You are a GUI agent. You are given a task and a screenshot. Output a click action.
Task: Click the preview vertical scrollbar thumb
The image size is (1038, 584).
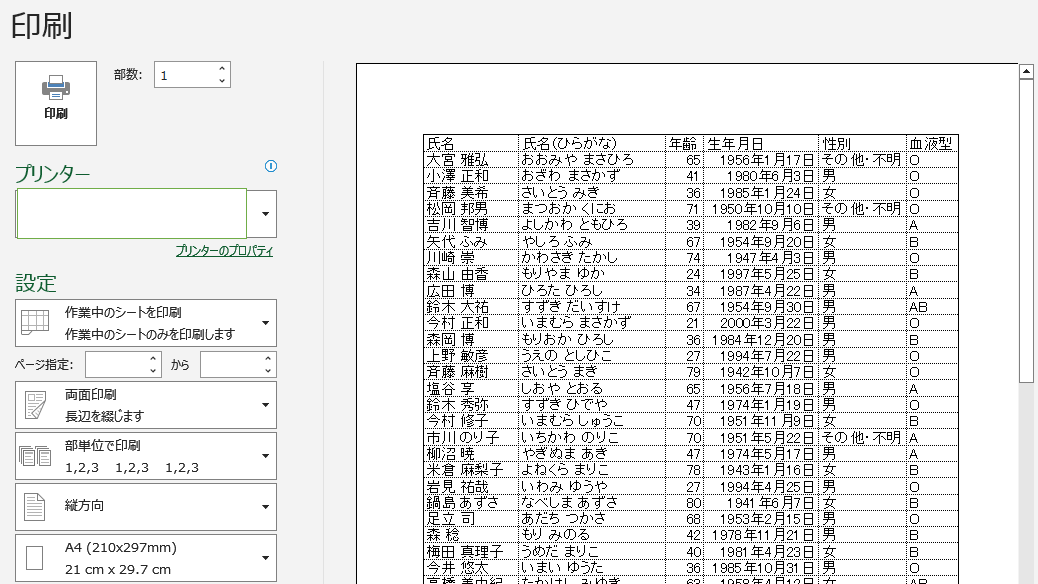click(1026, 230)
